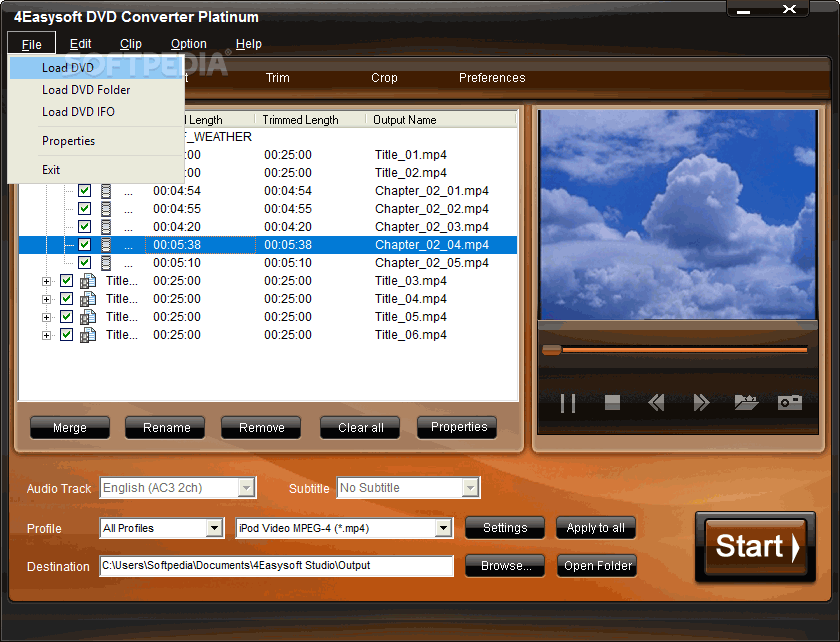This screenshot has height=642, width=840.
Task: Choose Load DVD Folder menu entry
Action: (97, 89)
